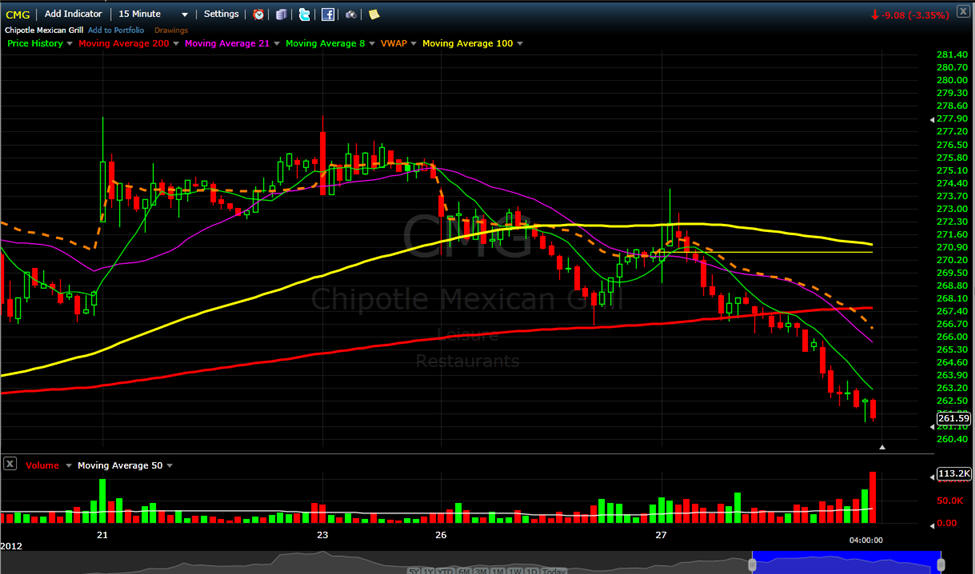Open the price alert alarm clock icon
Image resolution: width=975 pixels, height=574 pixels.
point(259,14)
